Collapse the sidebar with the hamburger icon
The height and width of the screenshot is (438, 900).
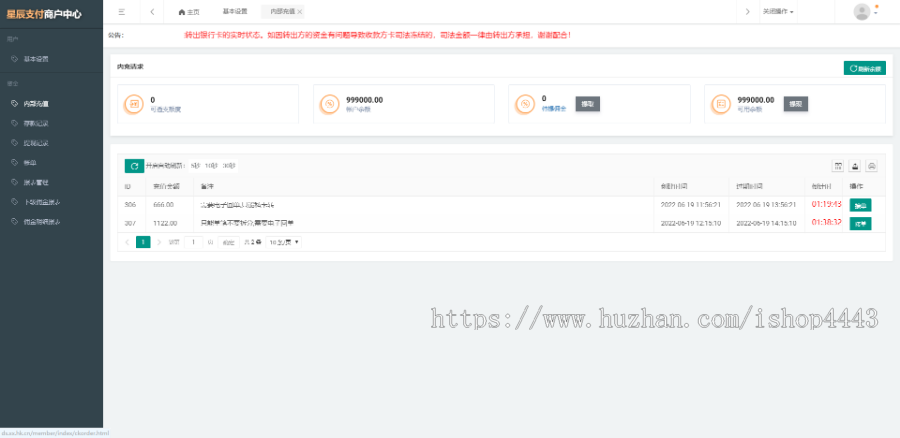pos(121,11)
